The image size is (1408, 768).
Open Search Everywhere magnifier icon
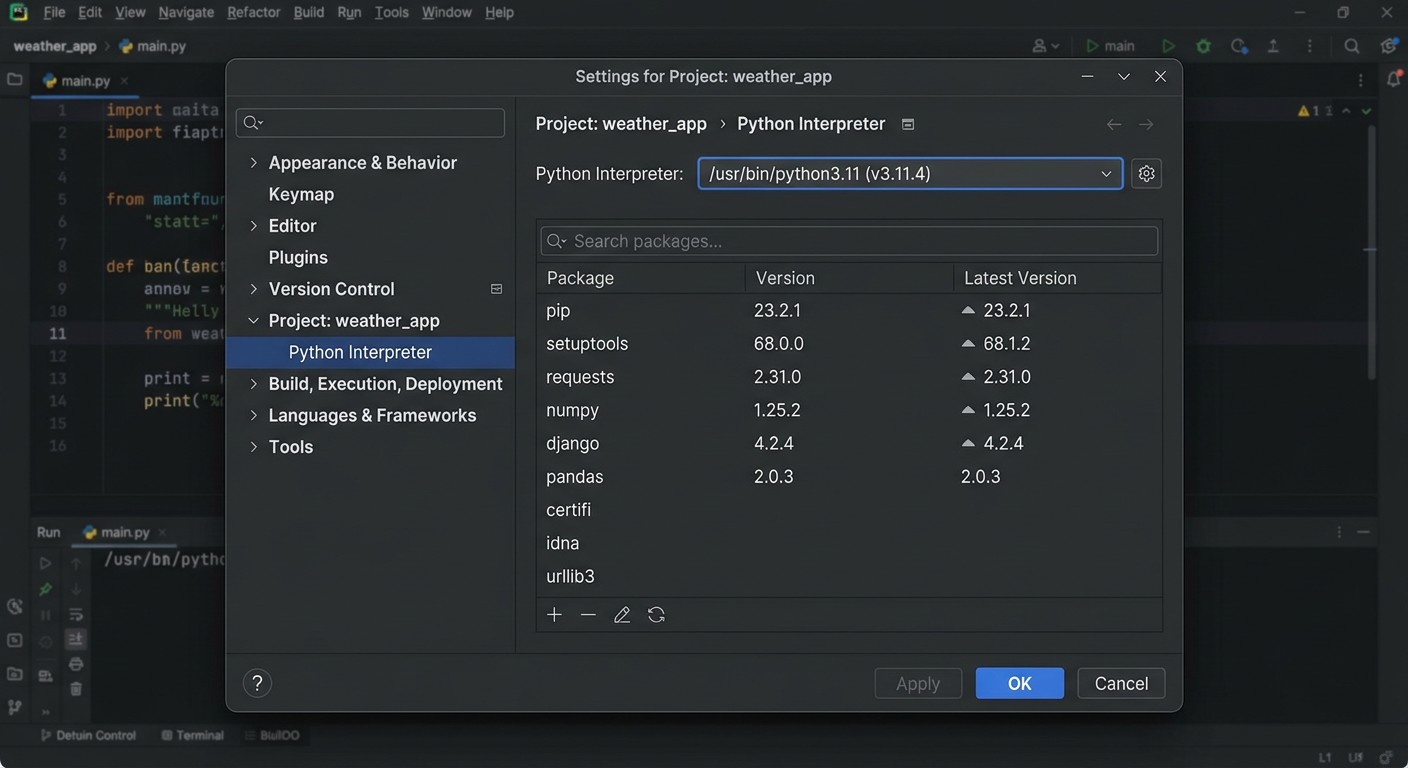tap(1351, 46)
